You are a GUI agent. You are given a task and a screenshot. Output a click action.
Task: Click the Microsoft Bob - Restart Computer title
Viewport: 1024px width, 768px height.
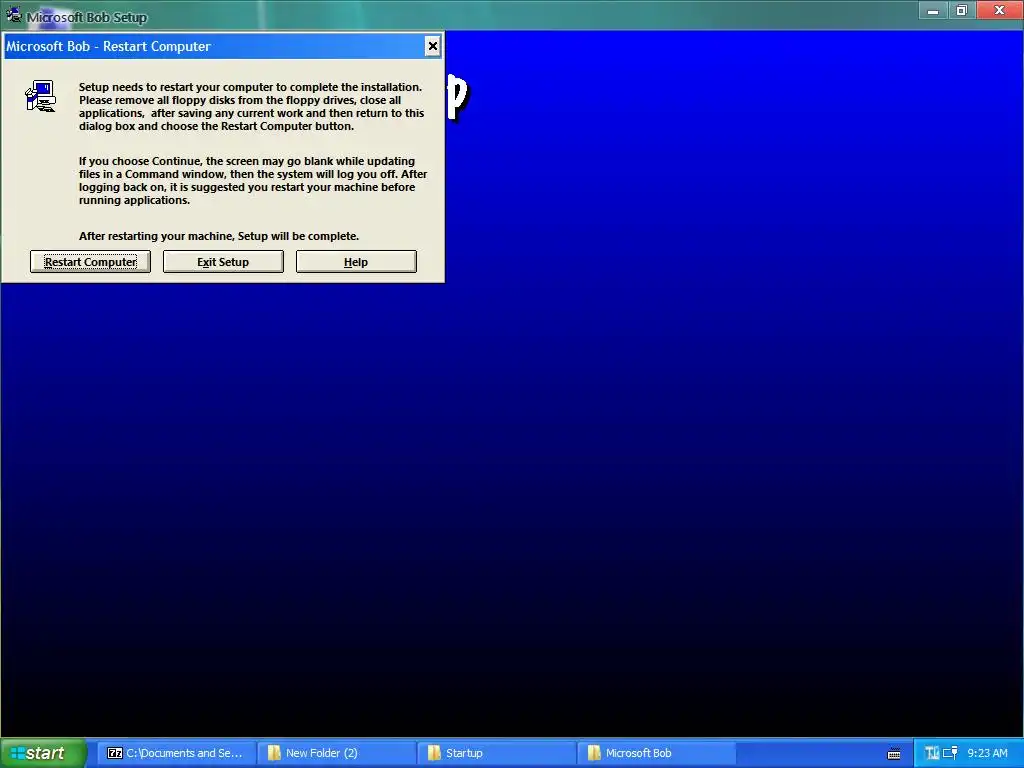(x=108, y=46)
